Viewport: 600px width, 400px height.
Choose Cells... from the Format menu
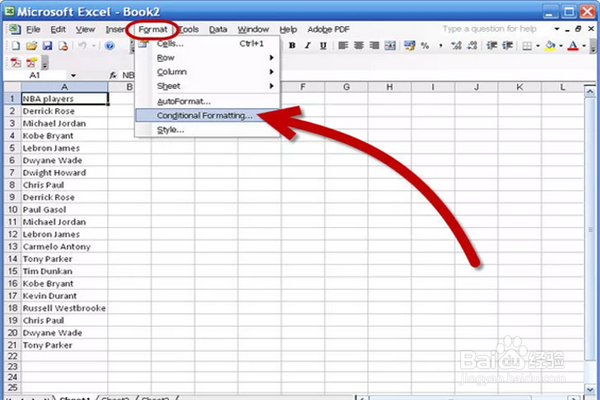click(207, 44)
